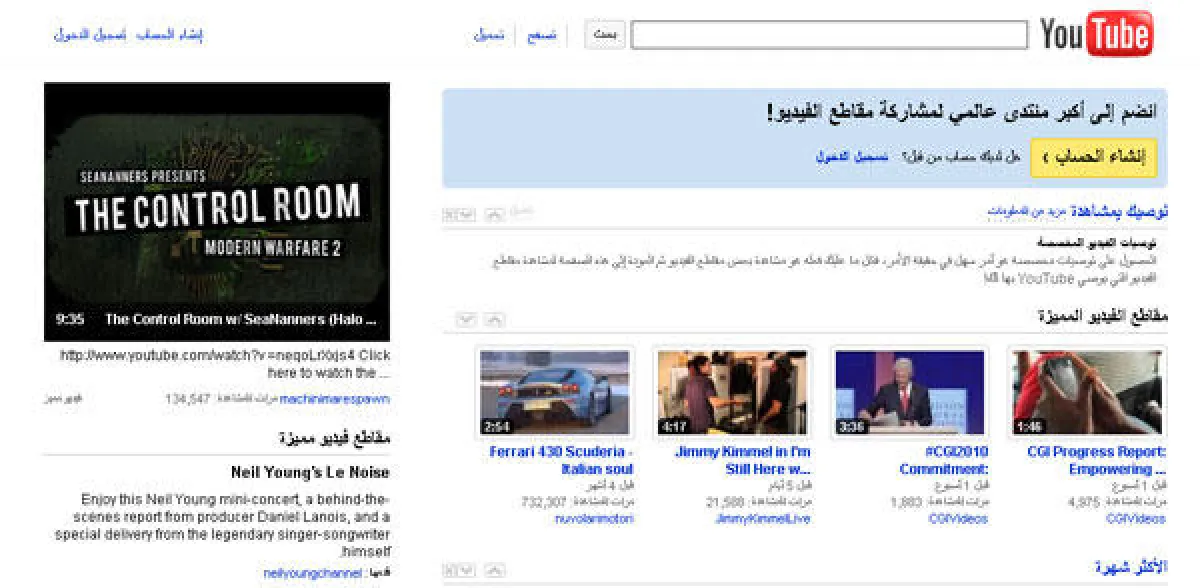Close the الأكثر شهرة module with X
Viewport: 1200px width, 588px height.
[451, 570]
